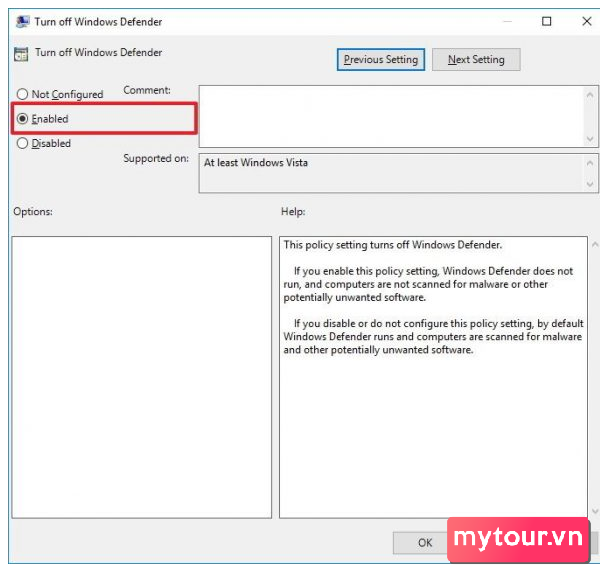The height and width of the screenshot is (576, 600).
Task: Click the Comment box scroll down arrow
Action: 590,139
